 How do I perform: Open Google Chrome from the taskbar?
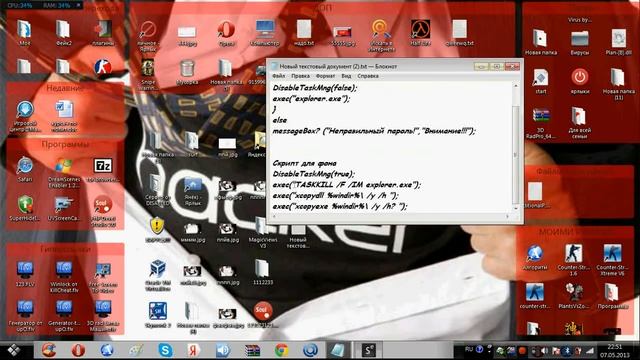pos(281,350)
